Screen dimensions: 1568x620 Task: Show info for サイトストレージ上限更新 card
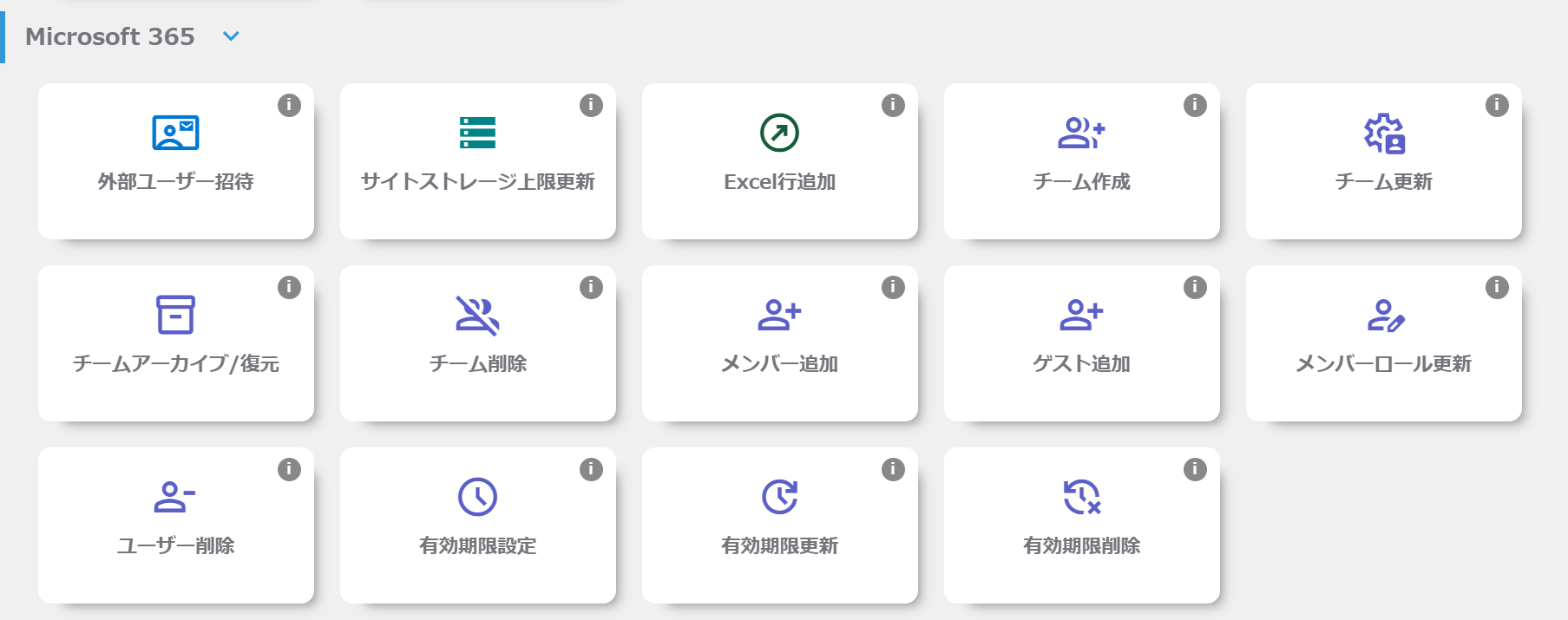tap(591, 105)
